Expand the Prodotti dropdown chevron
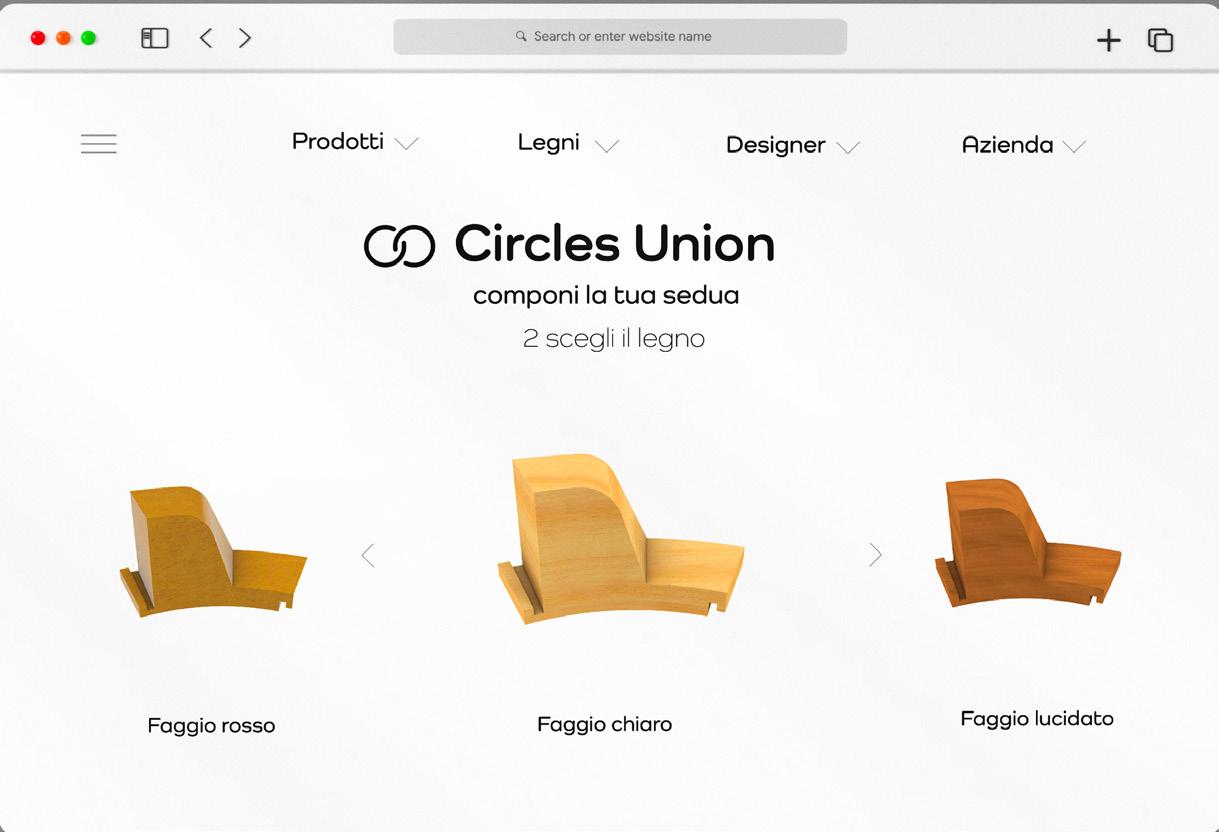This screenshot has width=1219, height=832. pyautogui.click(x=406, y=144)
